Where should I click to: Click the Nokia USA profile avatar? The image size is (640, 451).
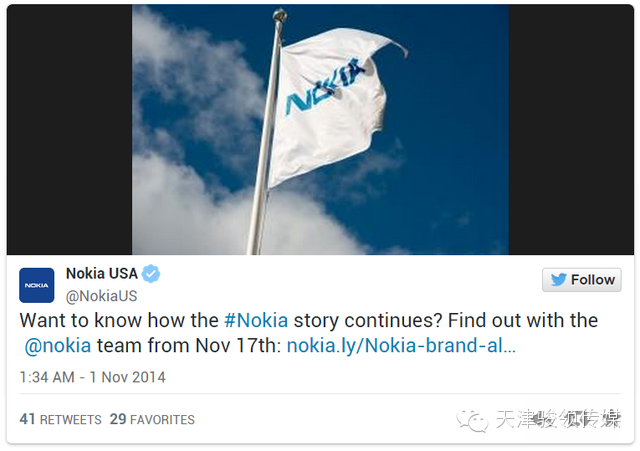pos(37,285)
